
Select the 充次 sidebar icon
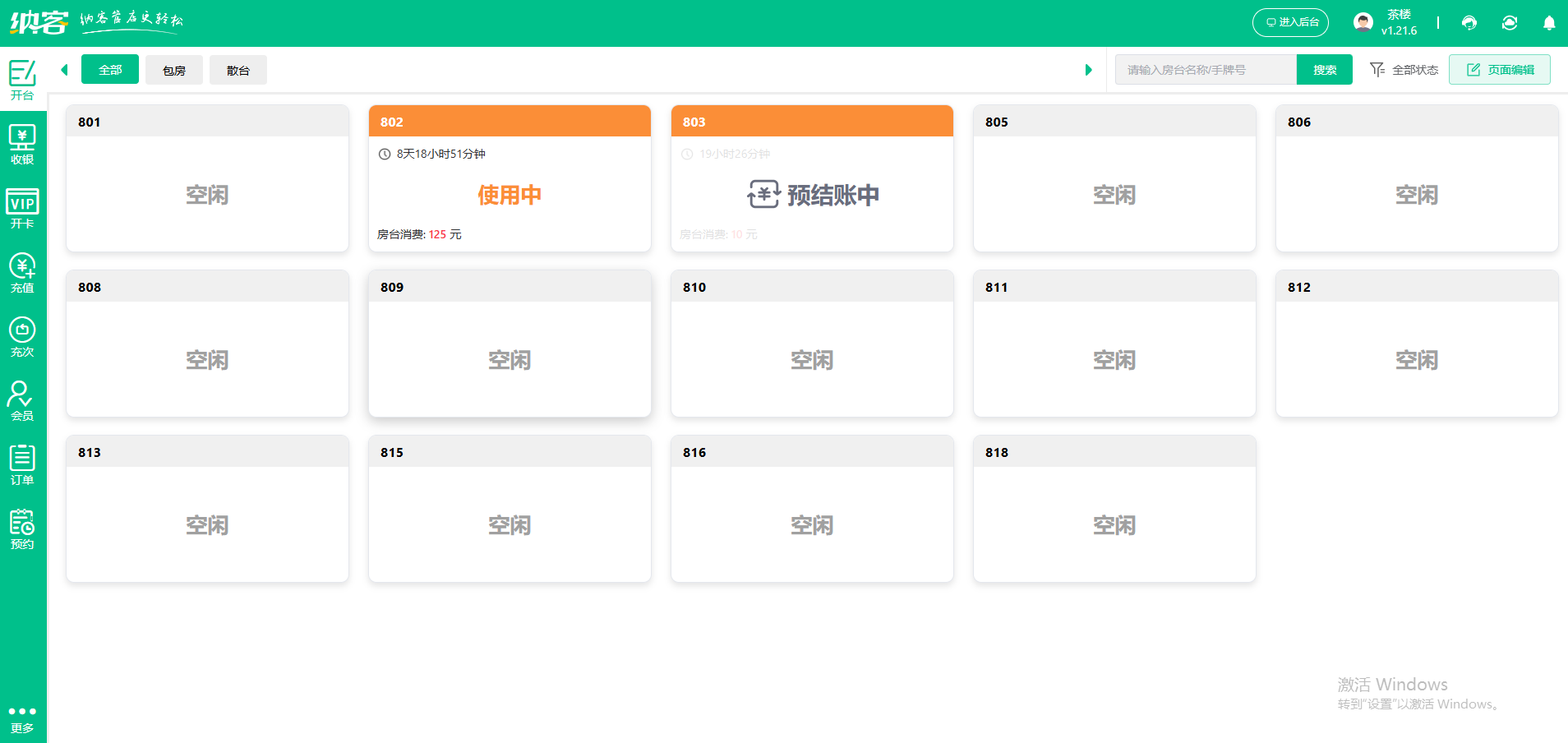point(22,337)
